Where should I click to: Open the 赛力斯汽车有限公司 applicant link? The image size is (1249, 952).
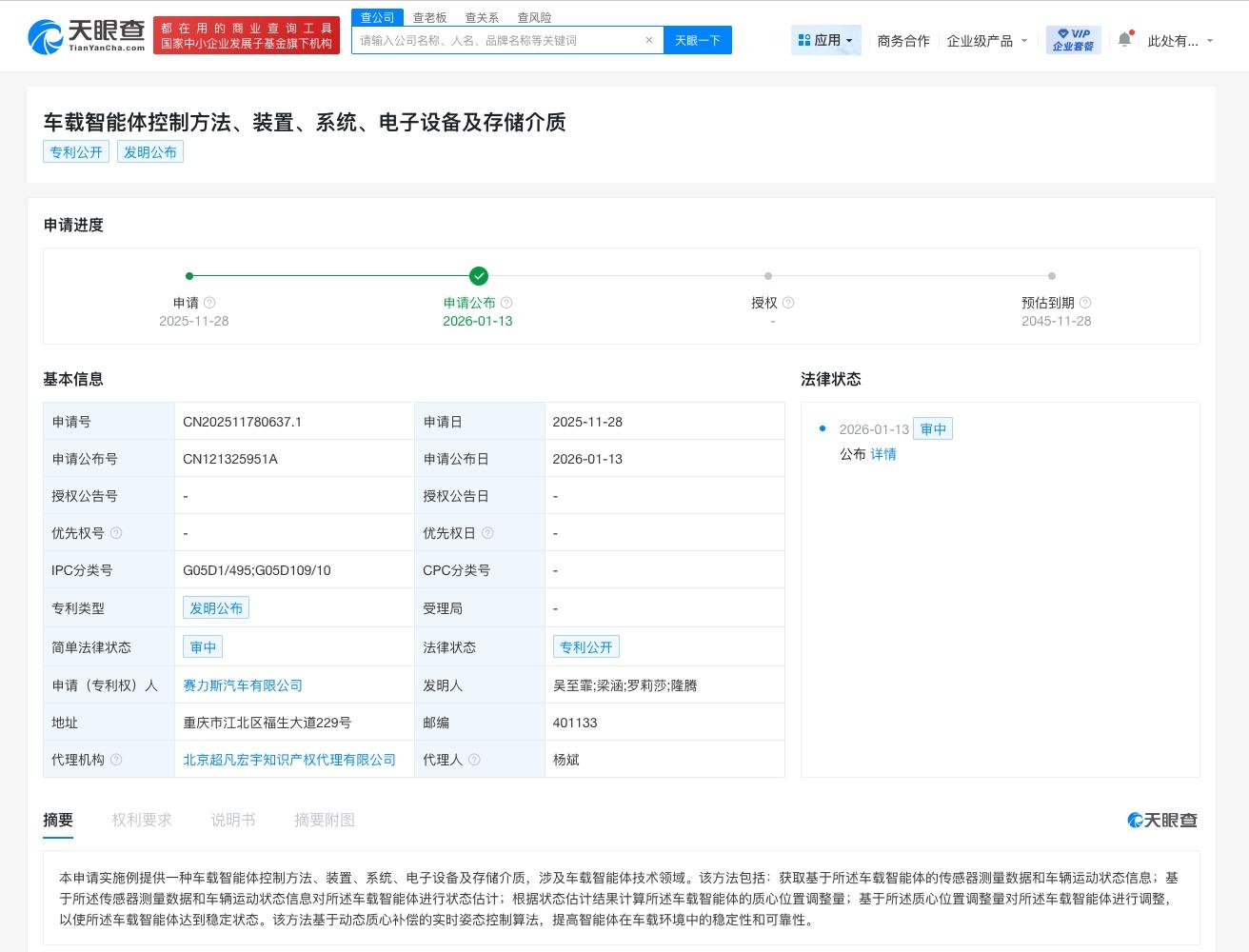pos(243,685)
